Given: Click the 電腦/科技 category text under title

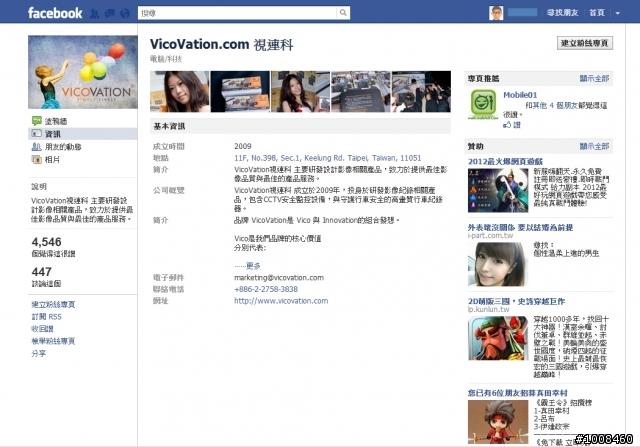Looking at the screenshot, I should pyautogui.click(x=166, y=59).
